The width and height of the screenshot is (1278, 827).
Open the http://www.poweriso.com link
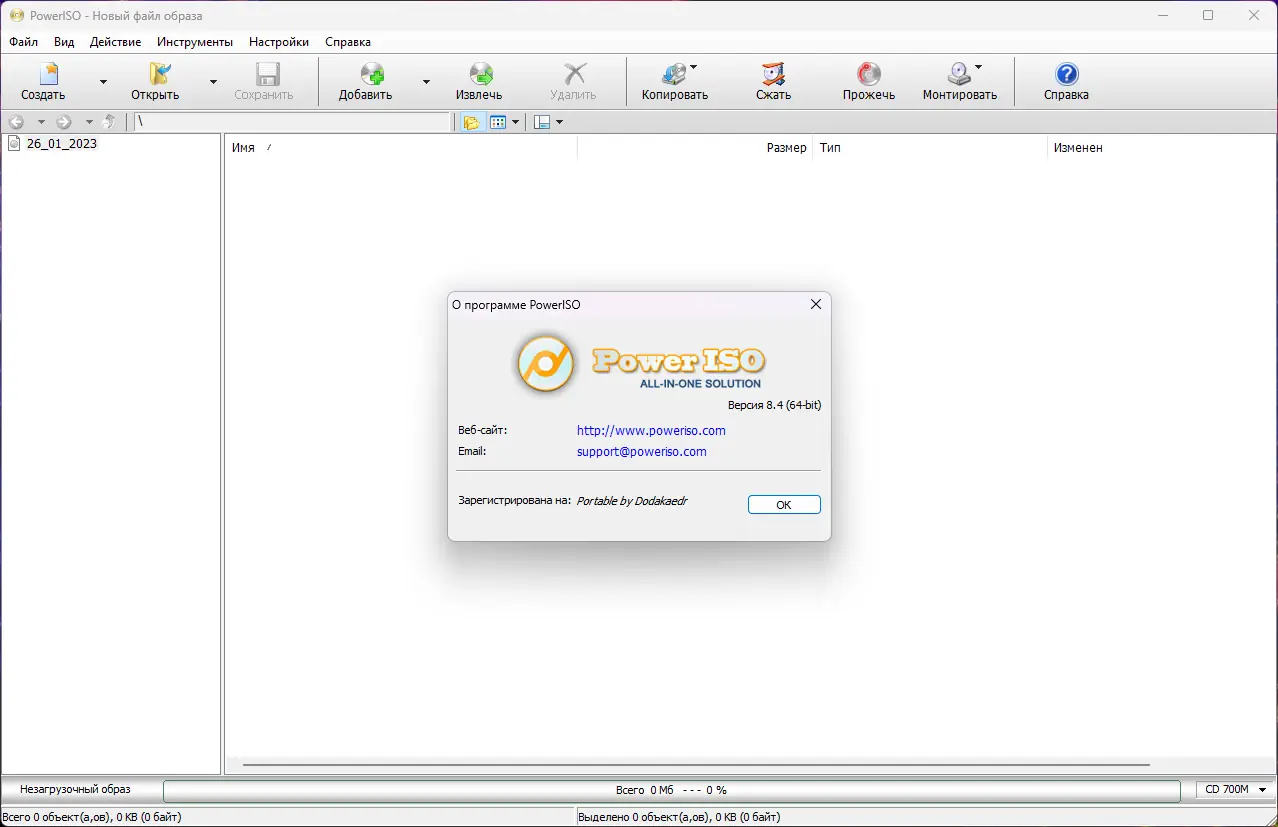651,431
